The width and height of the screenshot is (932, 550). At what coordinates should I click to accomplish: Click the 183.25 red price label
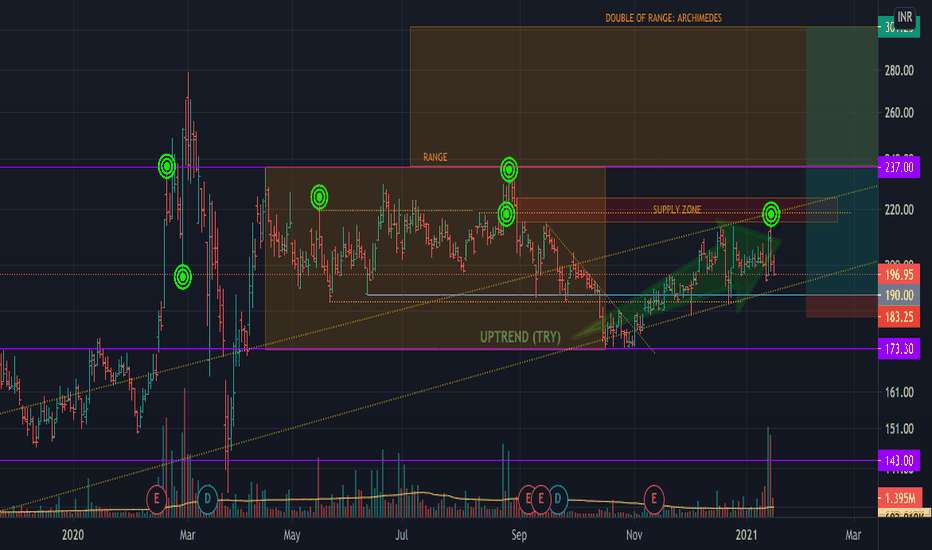click(x=899, y=317)
